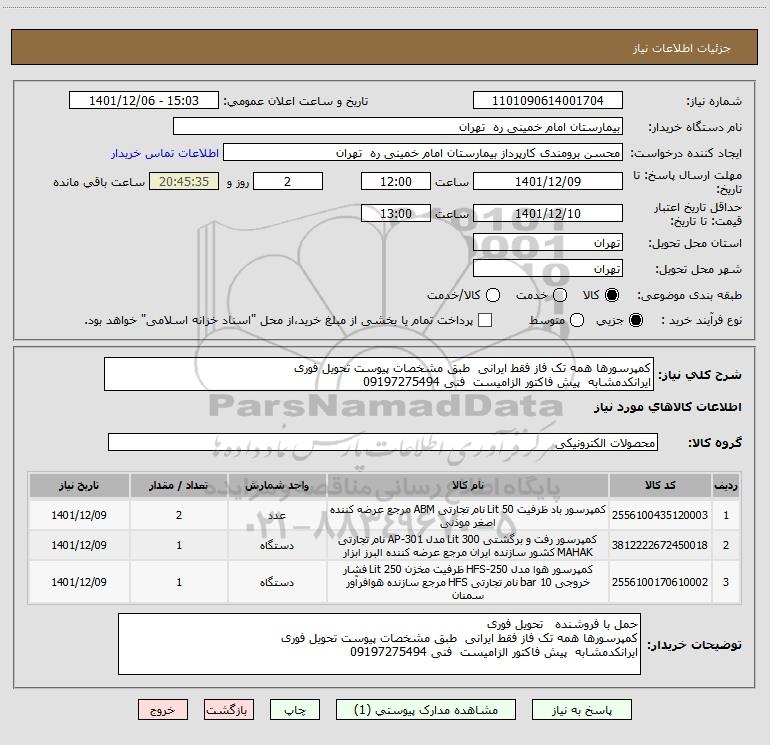
Task: Click the شهر محل تحویل field
Action: (x=548, y=269)
